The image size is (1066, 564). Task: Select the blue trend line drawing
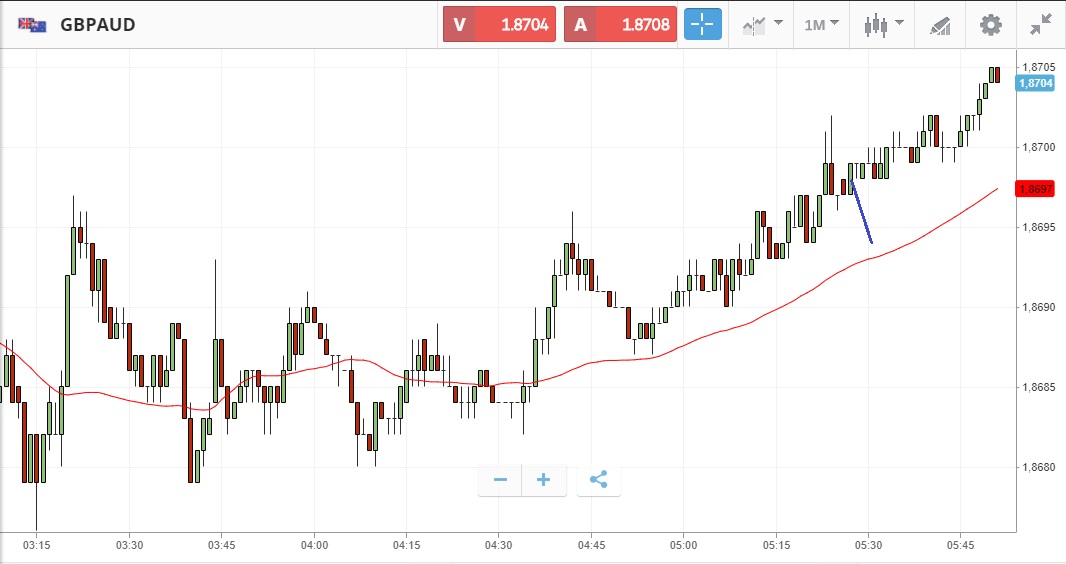pyautogui.click(x=862, y=212)
